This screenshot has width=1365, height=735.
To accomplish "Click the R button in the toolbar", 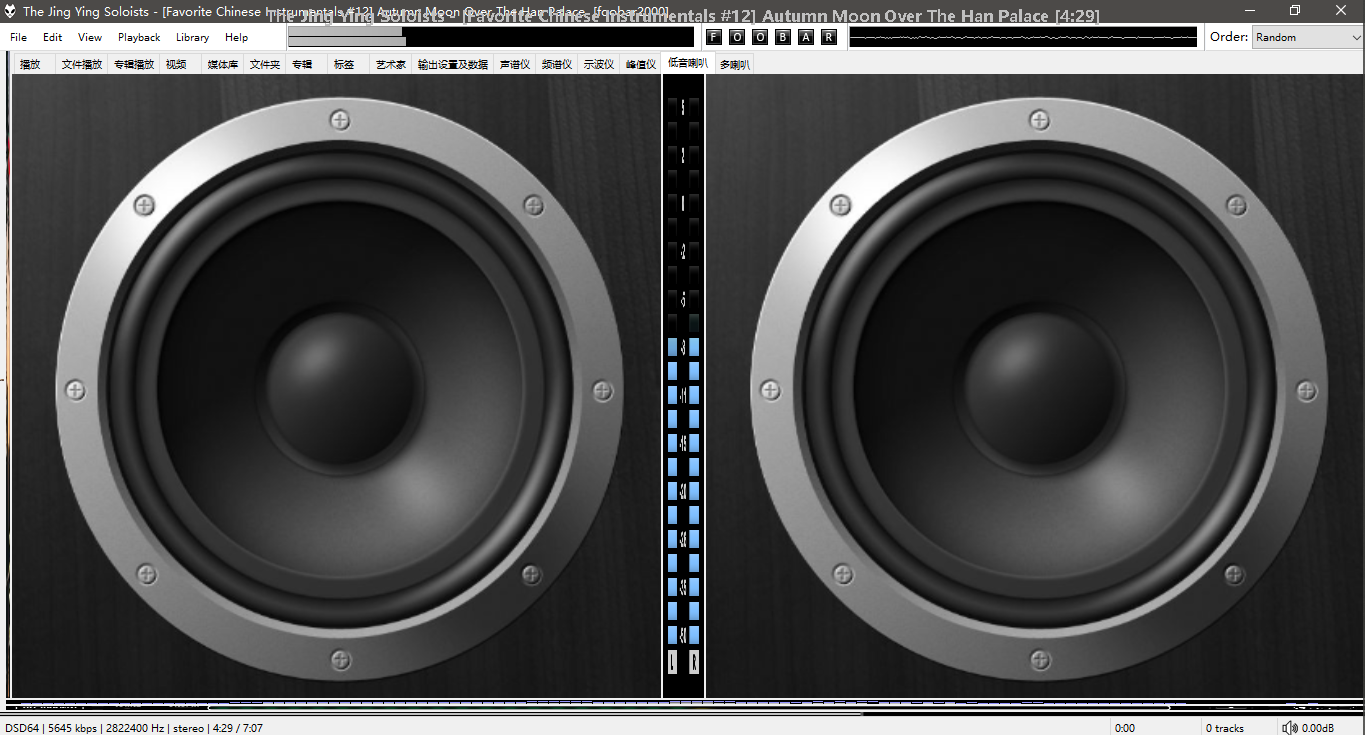I will click(829, 37).
